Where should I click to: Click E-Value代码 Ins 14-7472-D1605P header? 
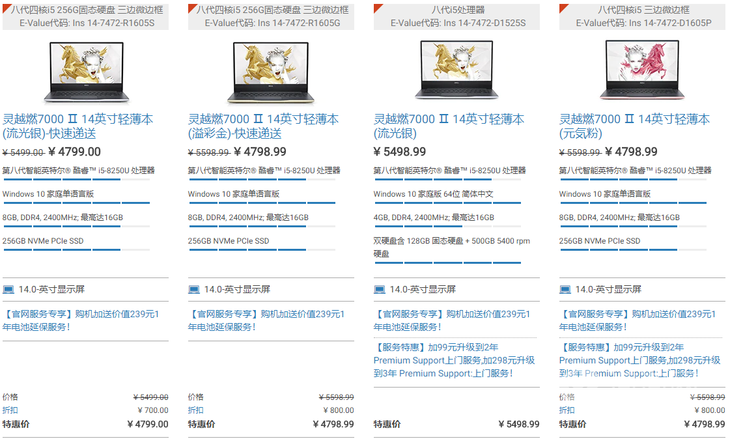643,23
